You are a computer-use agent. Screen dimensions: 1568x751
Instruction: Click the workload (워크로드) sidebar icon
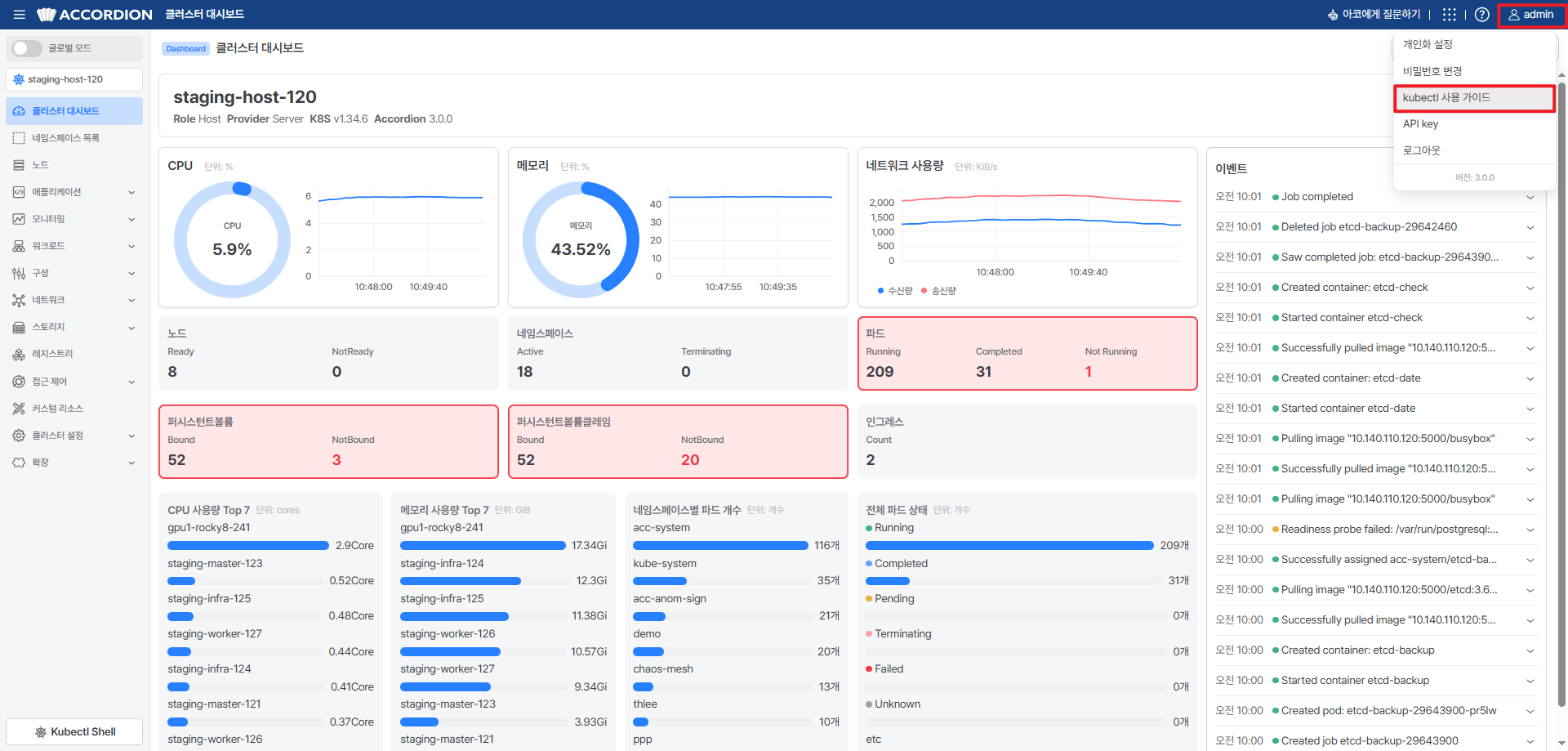click(19, 246)
